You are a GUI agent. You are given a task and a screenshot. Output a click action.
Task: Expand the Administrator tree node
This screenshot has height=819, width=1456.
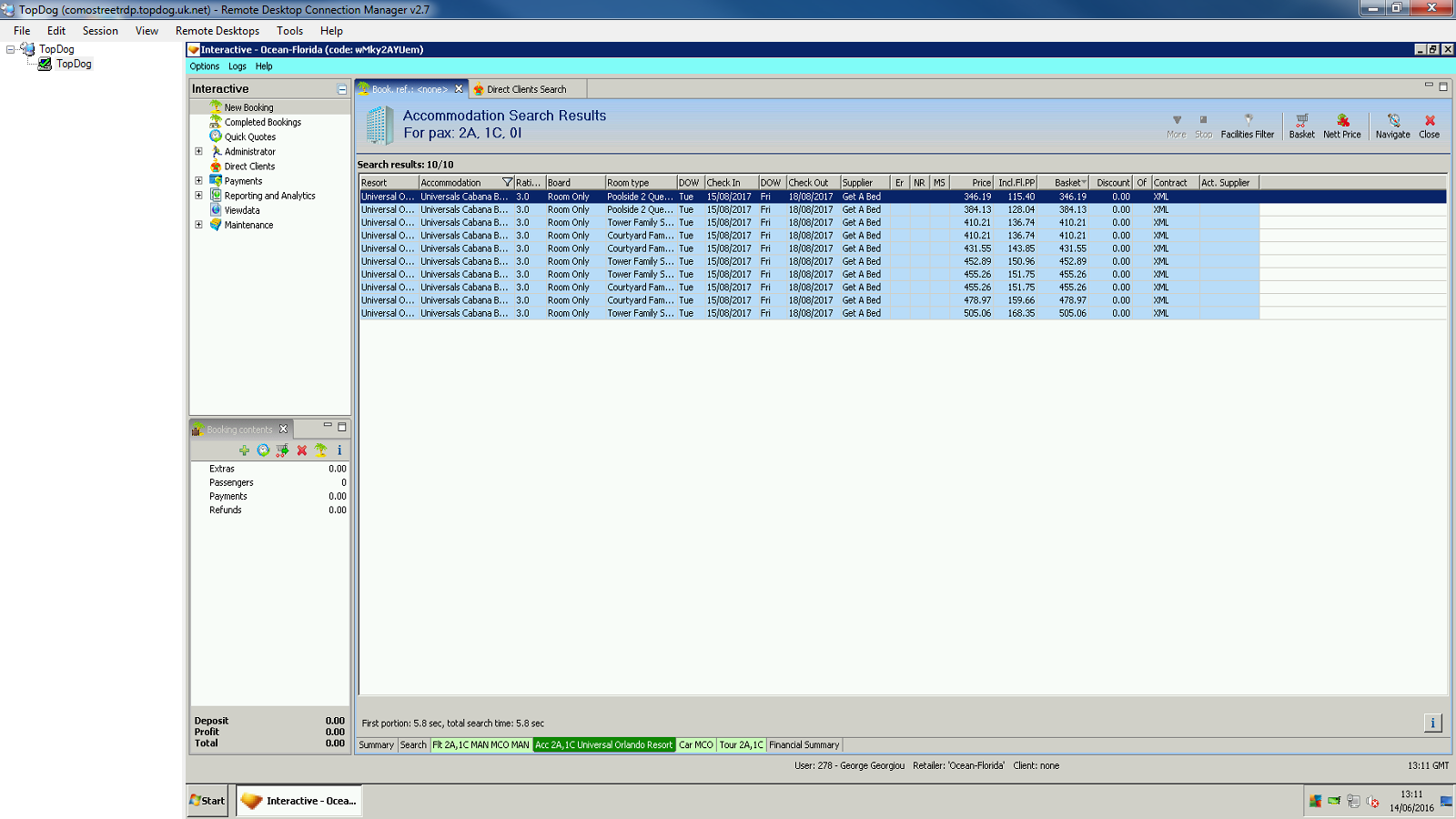198,152
